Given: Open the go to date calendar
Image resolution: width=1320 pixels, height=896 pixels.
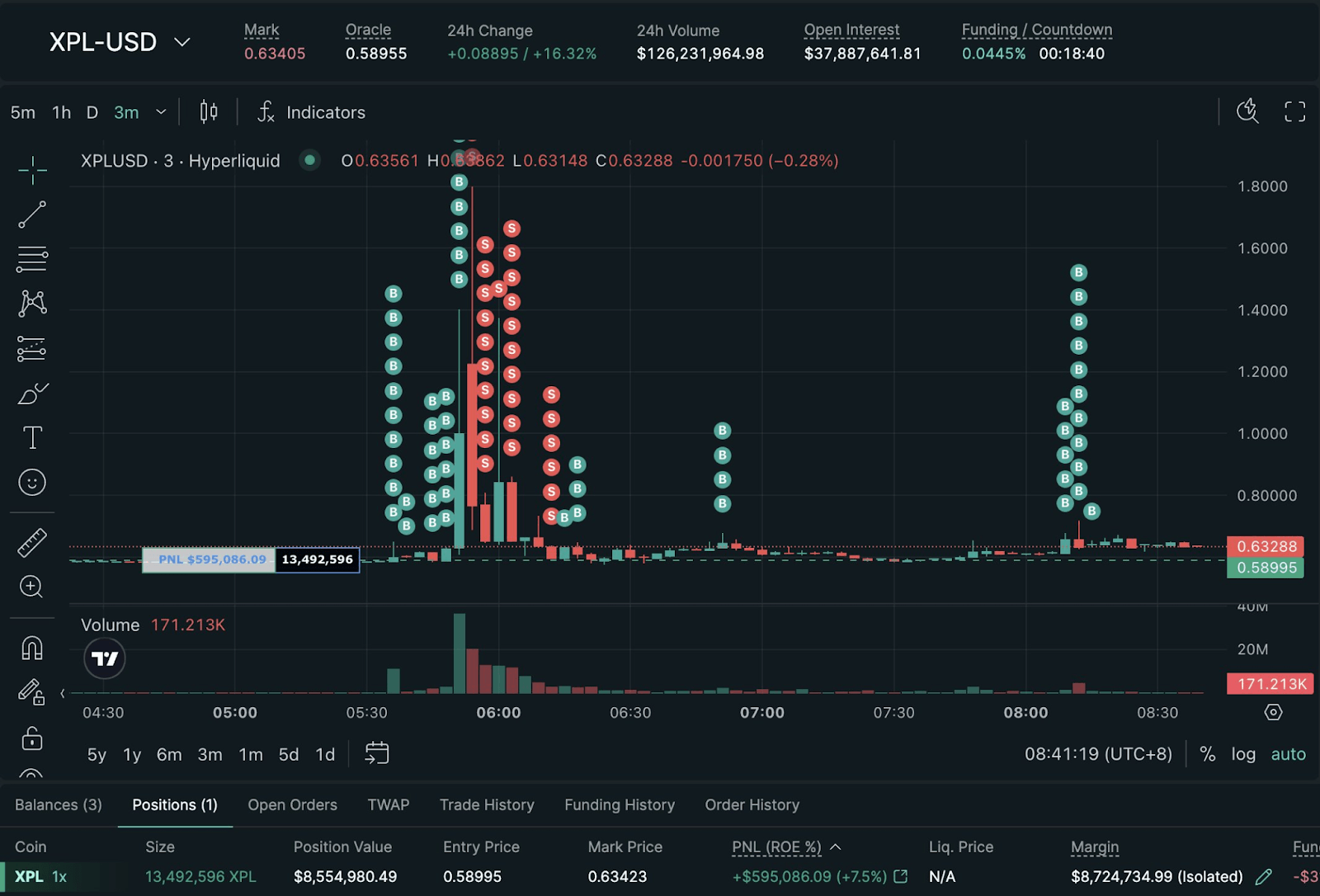Looking at the screenshot, I should click(x=377, y=753).
